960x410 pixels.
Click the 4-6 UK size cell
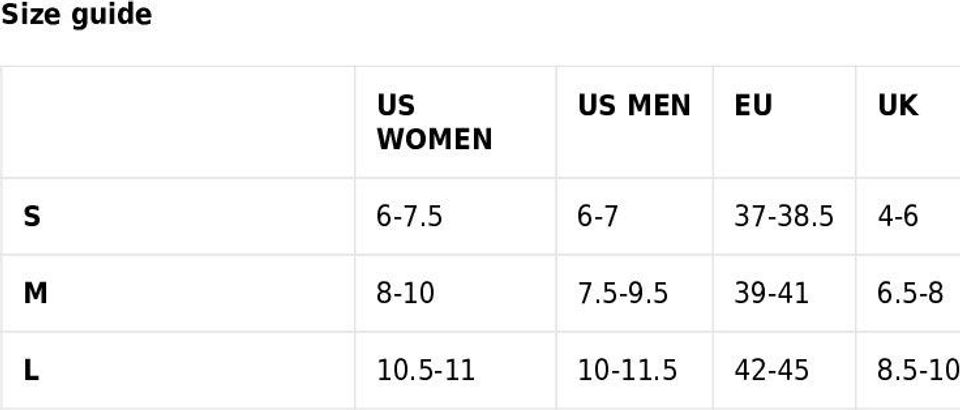click(897, 216)
